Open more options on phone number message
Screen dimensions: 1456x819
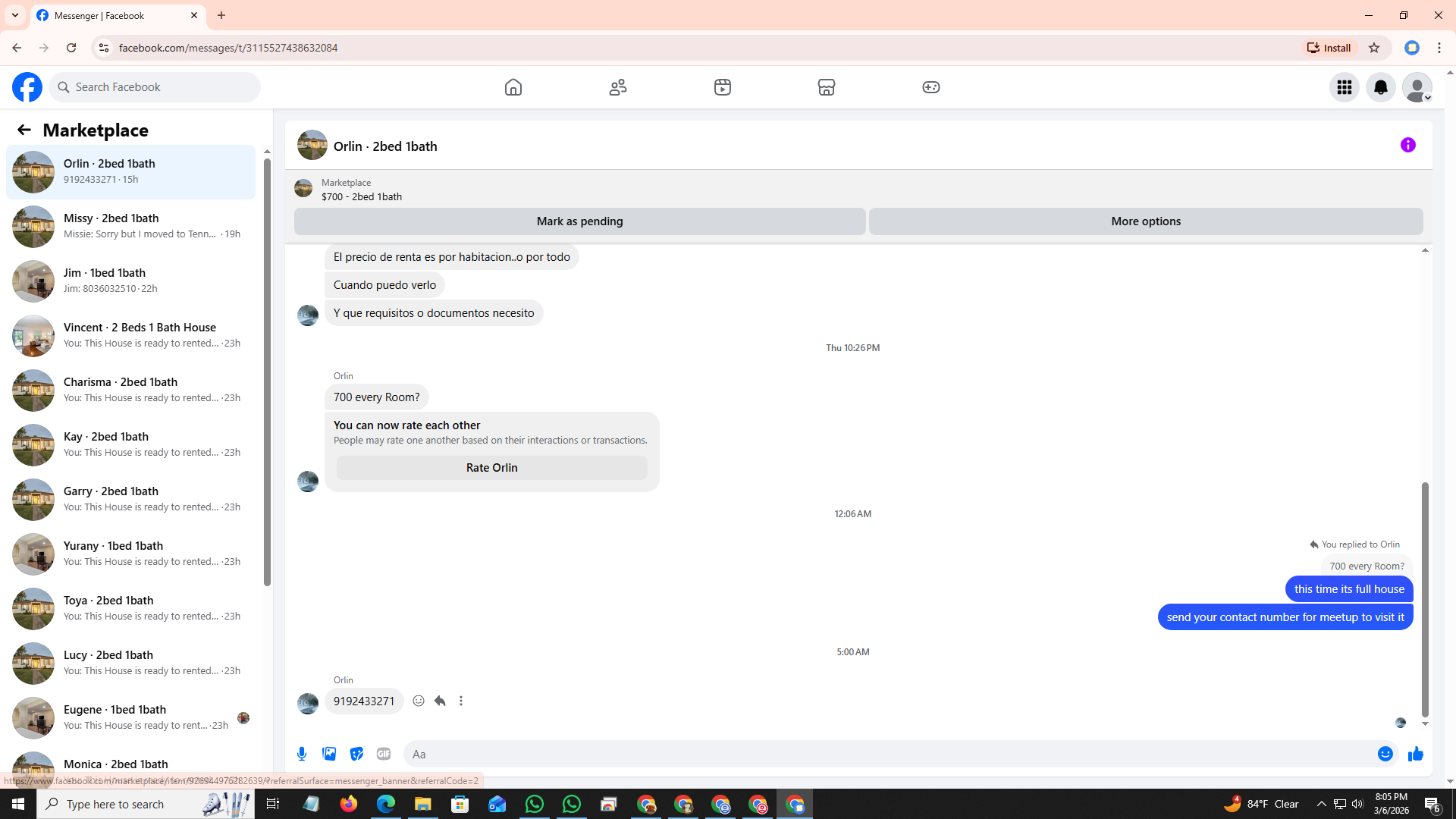[461, 701]
